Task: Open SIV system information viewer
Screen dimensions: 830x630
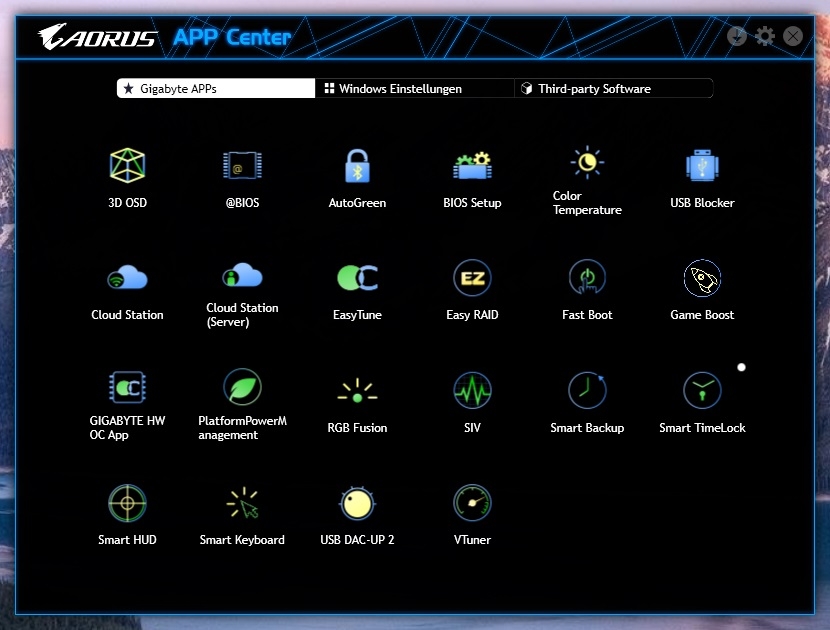Action: click(x=472, y=390)
